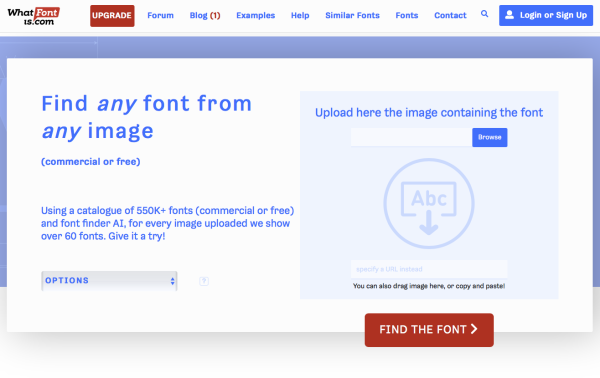Click the user icon in login button

point(509,15)
